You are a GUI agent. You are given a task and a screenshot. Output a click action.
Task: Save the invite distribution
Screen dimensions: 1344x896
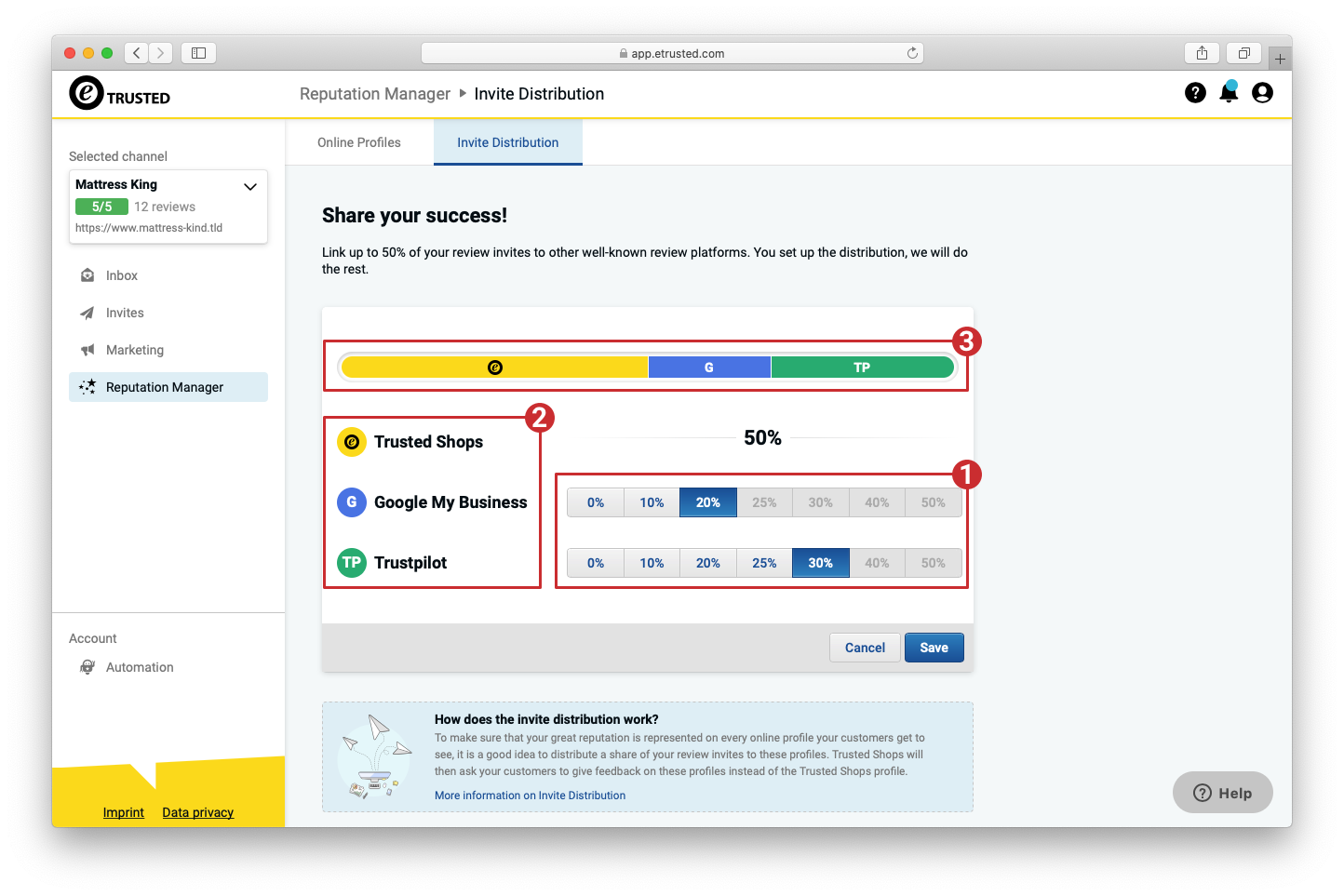click(934, 648)
